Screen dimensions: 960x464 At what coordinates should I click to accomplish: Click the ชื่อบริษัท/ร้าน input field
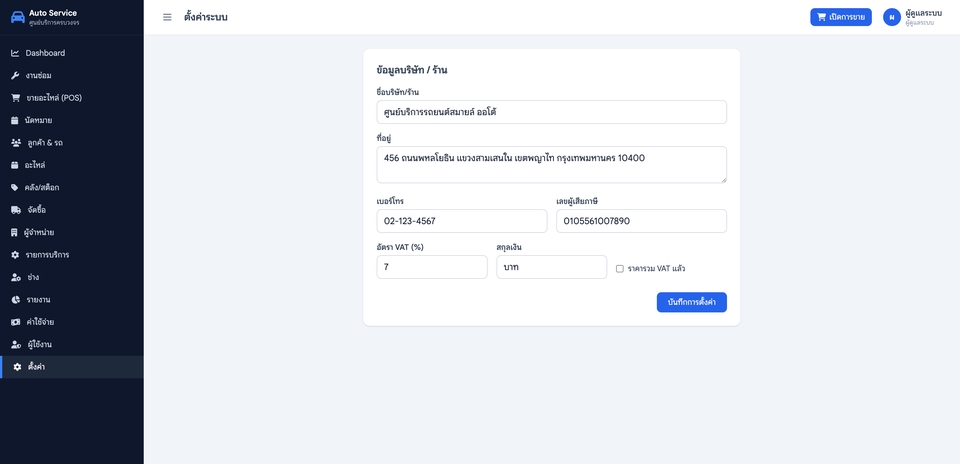[552, 113]
